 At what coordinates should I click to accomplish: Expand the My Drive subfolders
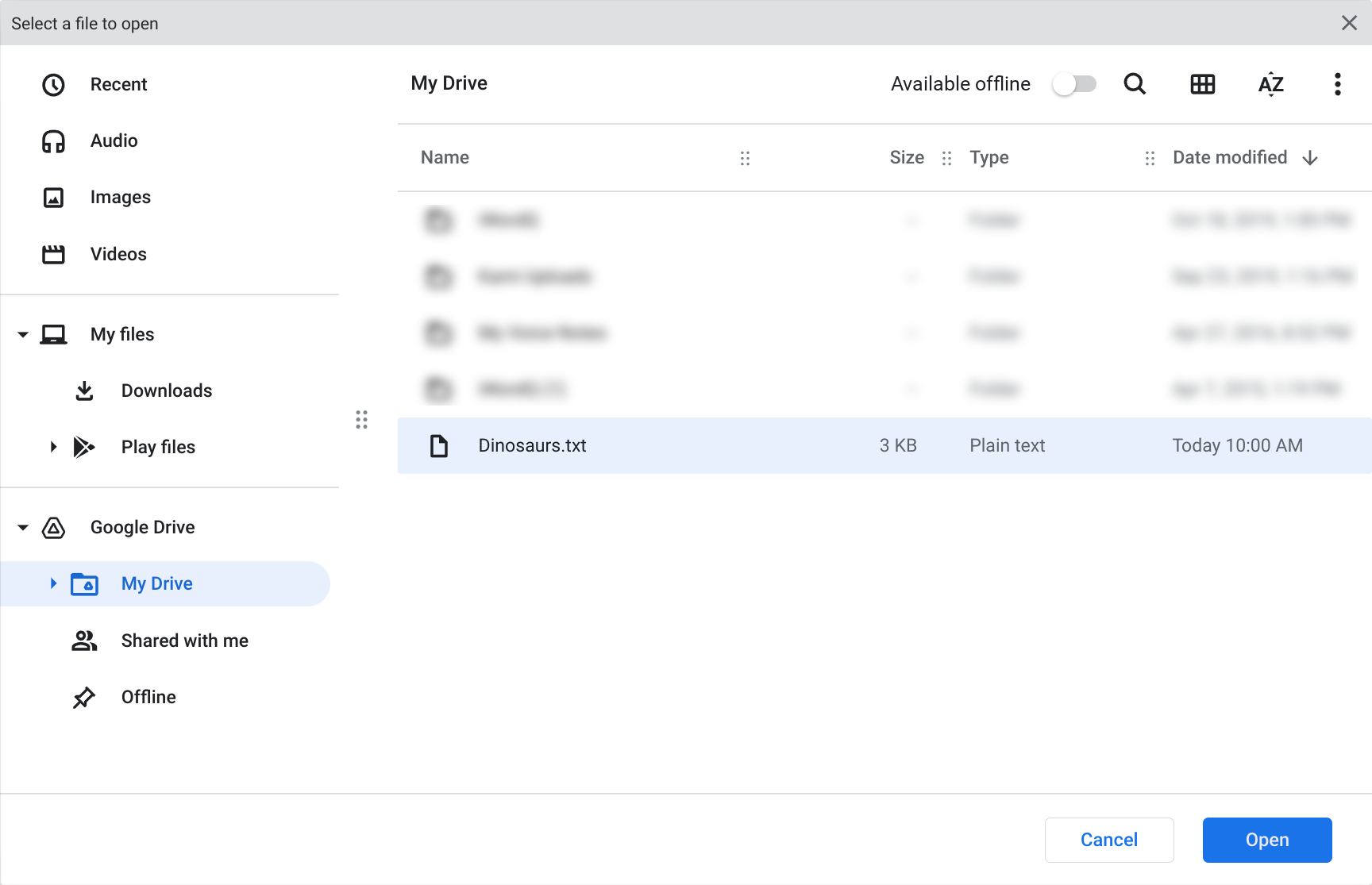[x=53, y=583]
